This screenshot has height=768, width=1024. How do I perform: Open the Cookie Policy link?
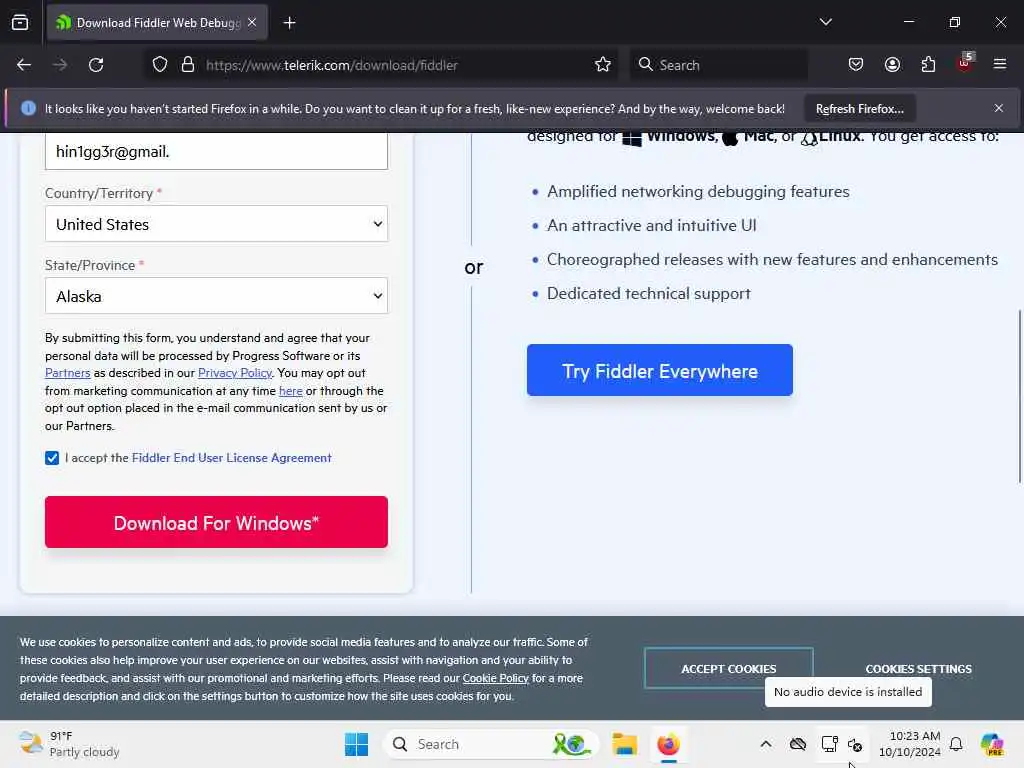point(496,679)
